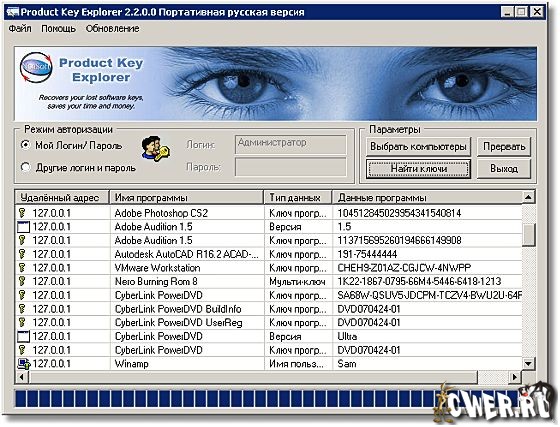Open the Файл menu
The width and height of the screenshot is (560, 427).
20,29
